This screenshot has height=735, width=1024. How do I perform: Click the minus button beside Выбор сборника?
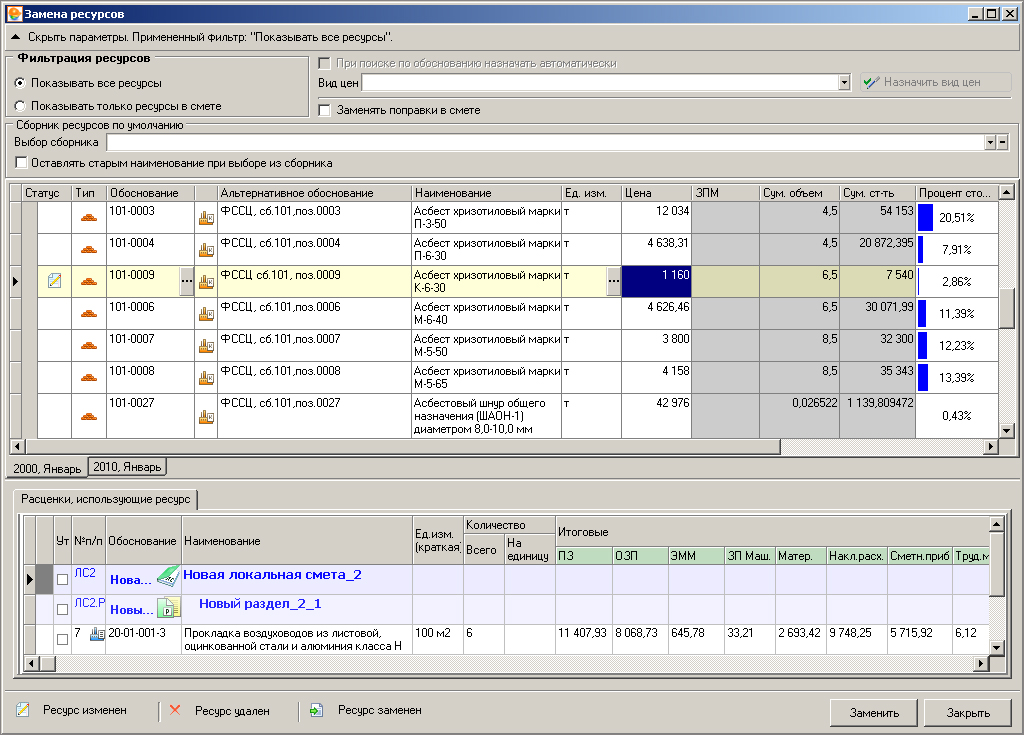click(x=1002, y=142)
